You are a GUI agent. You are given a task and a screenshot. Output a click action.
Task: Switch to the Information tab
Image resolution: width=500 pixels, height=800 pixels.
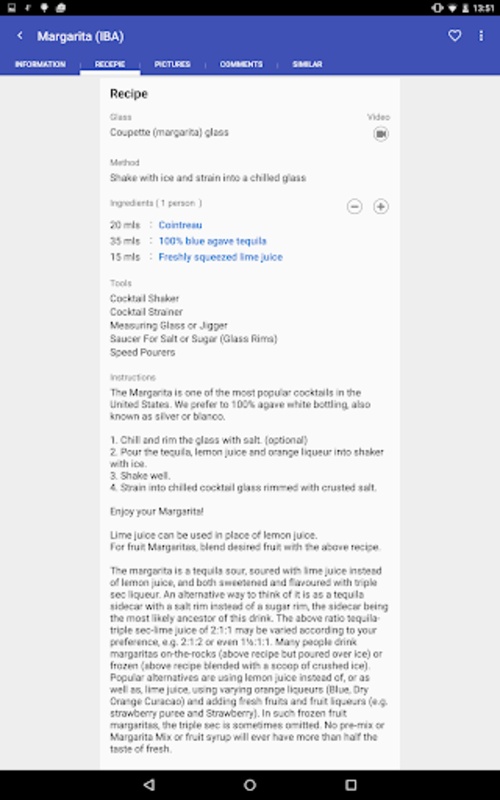tap(40, 64)
